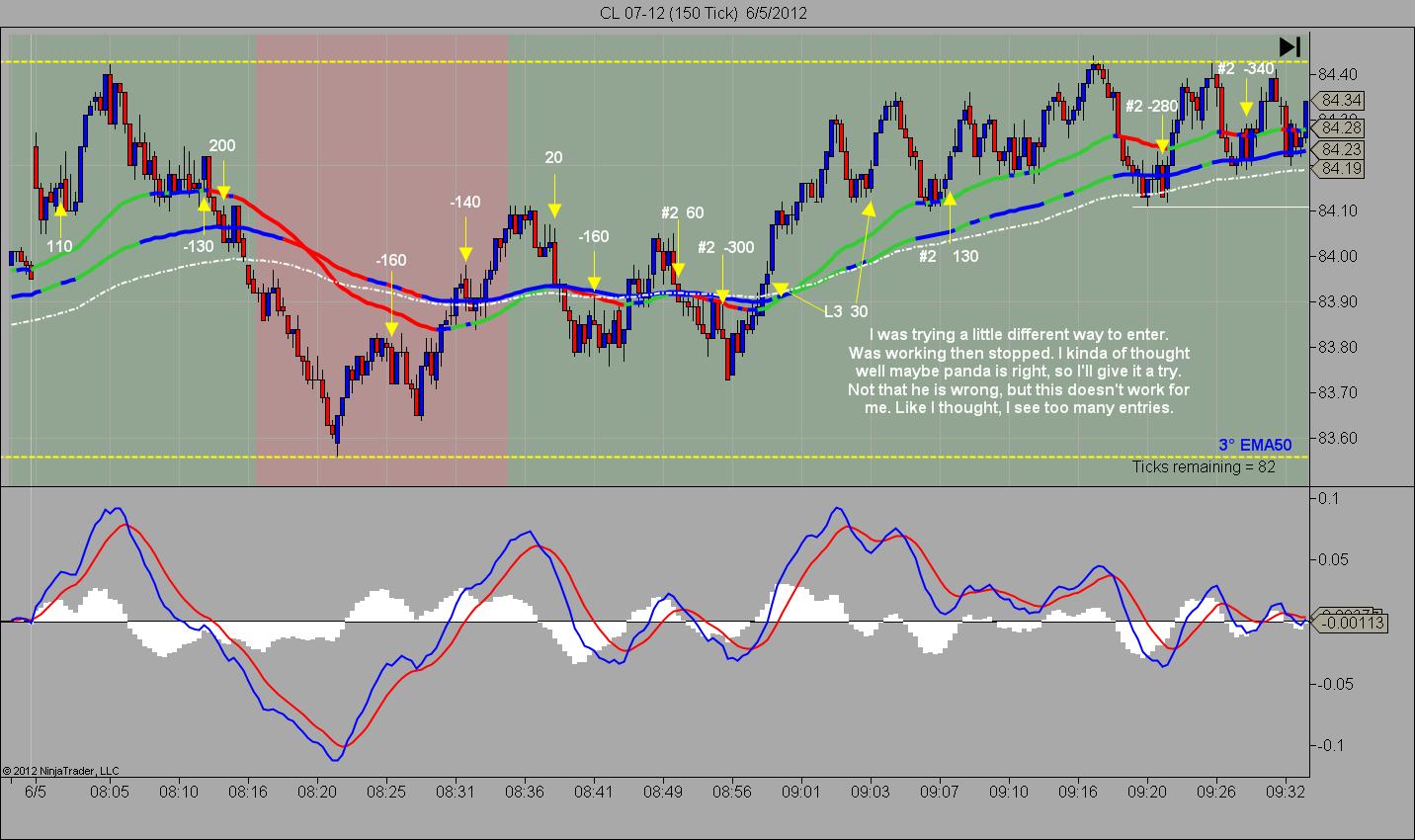The width and height of the screenshot is (1415, 840).
Task: Select the -140 trade annotation
Action: point(464,203)
